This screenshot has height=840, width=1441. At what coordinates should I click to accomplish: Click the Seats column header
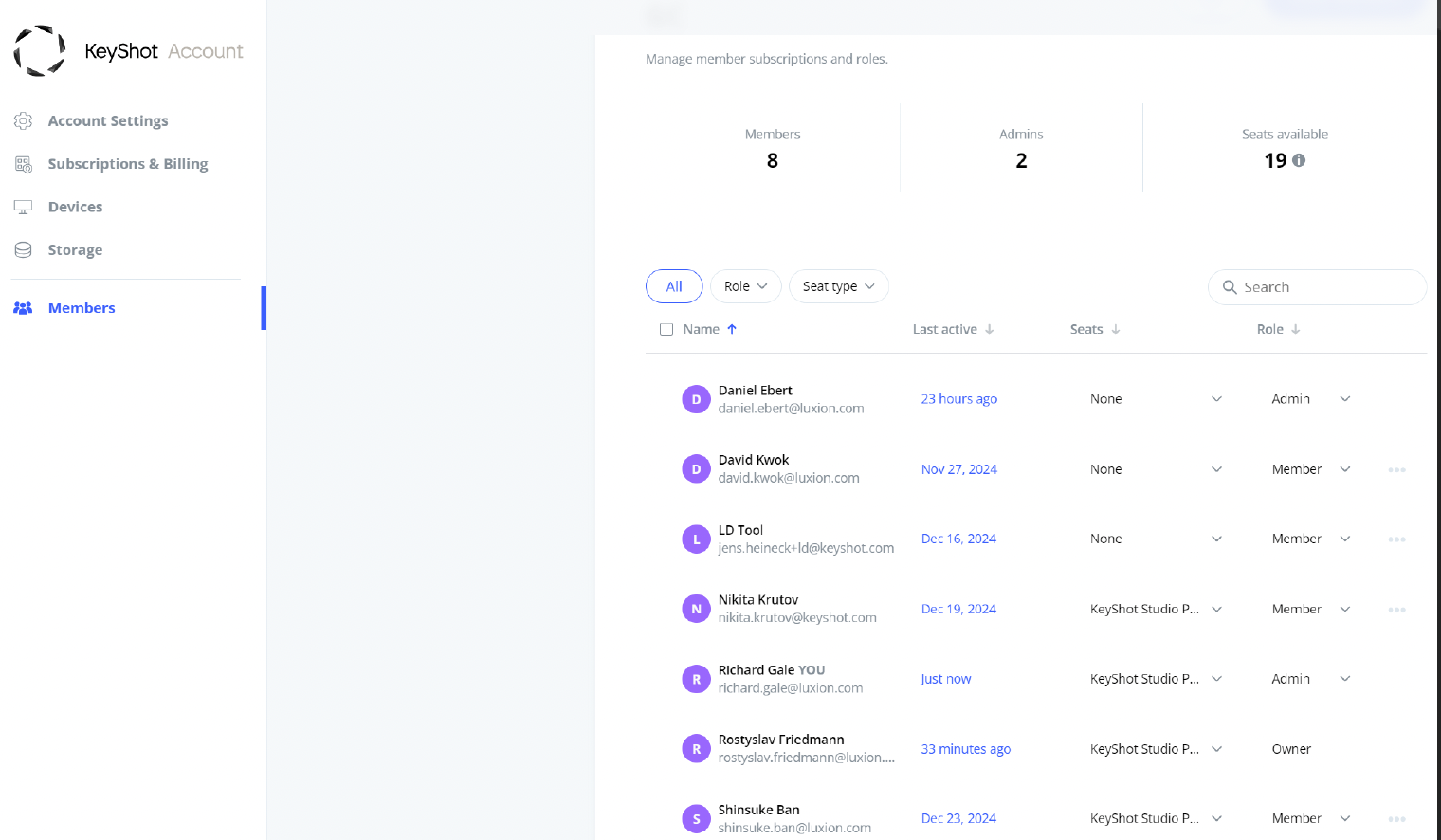(1086, 329)
